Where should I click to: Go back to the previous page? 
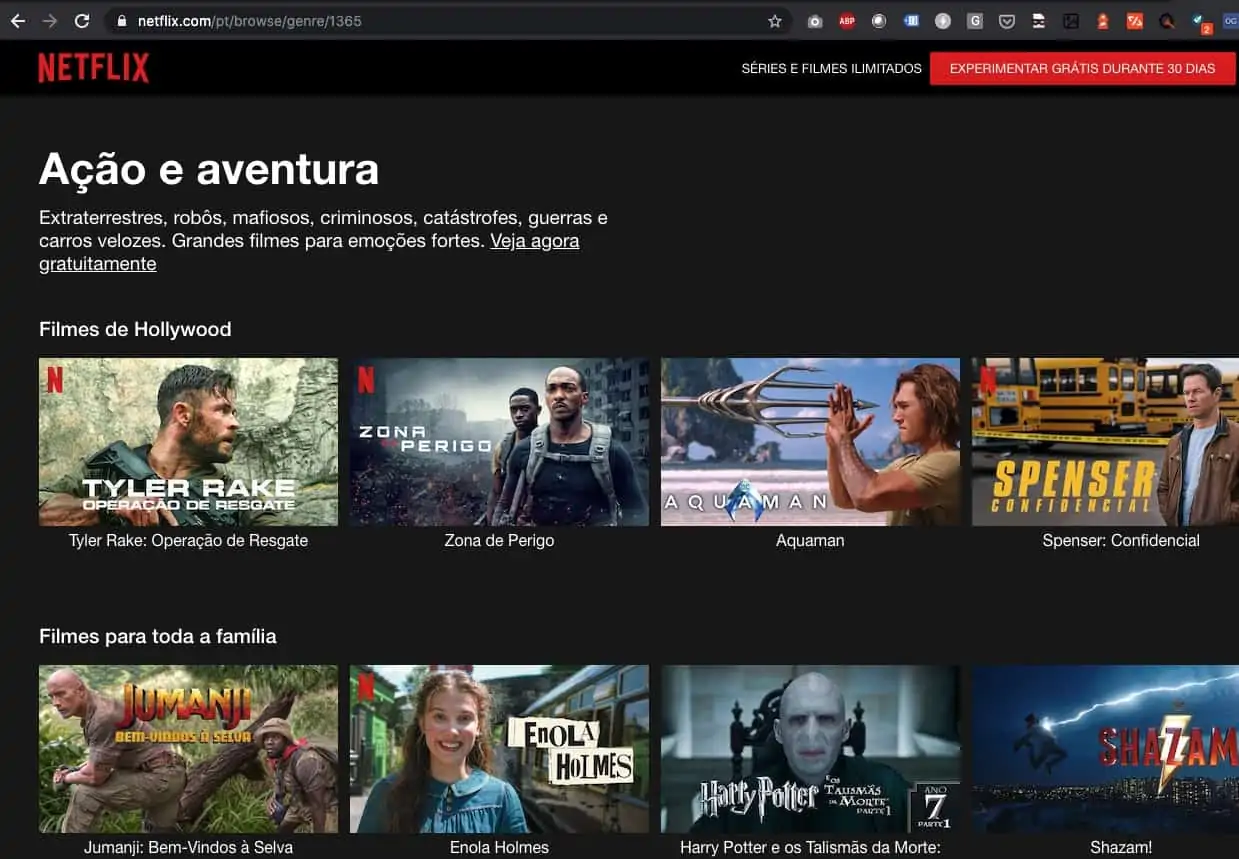pyautogui.click(x=18, y=20)
